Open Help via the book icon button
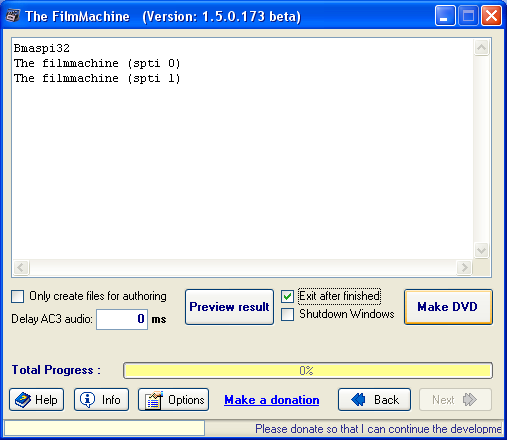 tap(37, 399)
